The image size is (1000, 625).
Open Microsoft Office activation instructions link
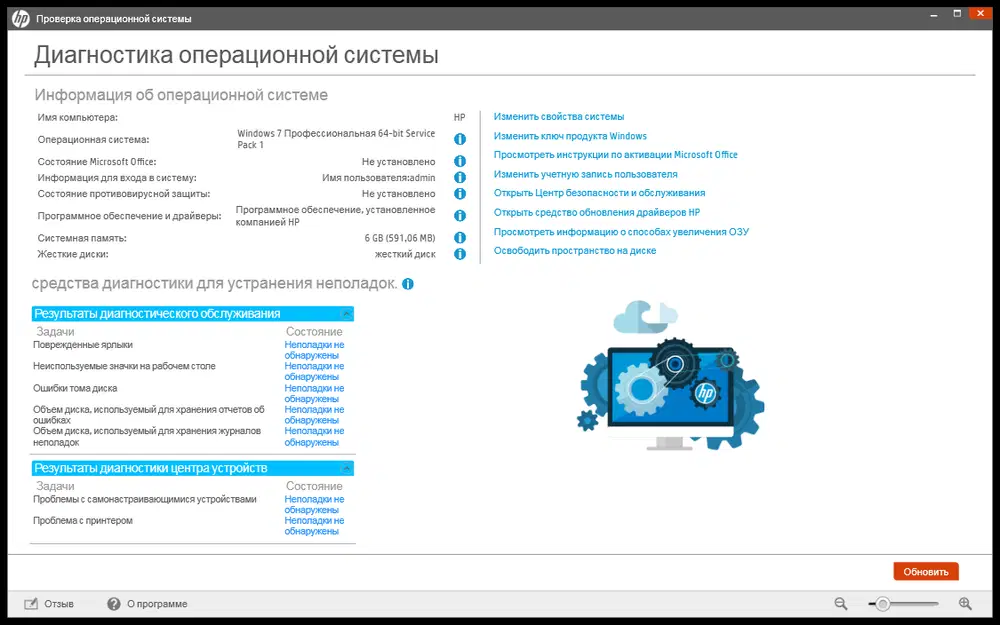tap(615, 154)
